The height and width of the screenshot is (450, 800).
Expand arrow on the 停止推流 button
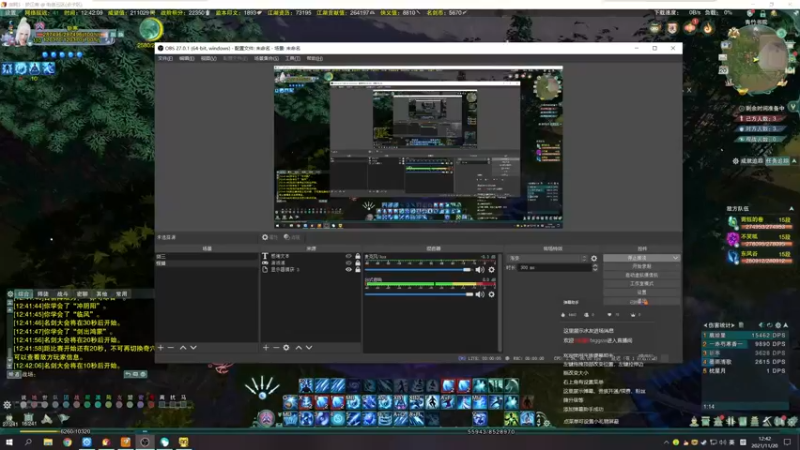coord(676,258)
